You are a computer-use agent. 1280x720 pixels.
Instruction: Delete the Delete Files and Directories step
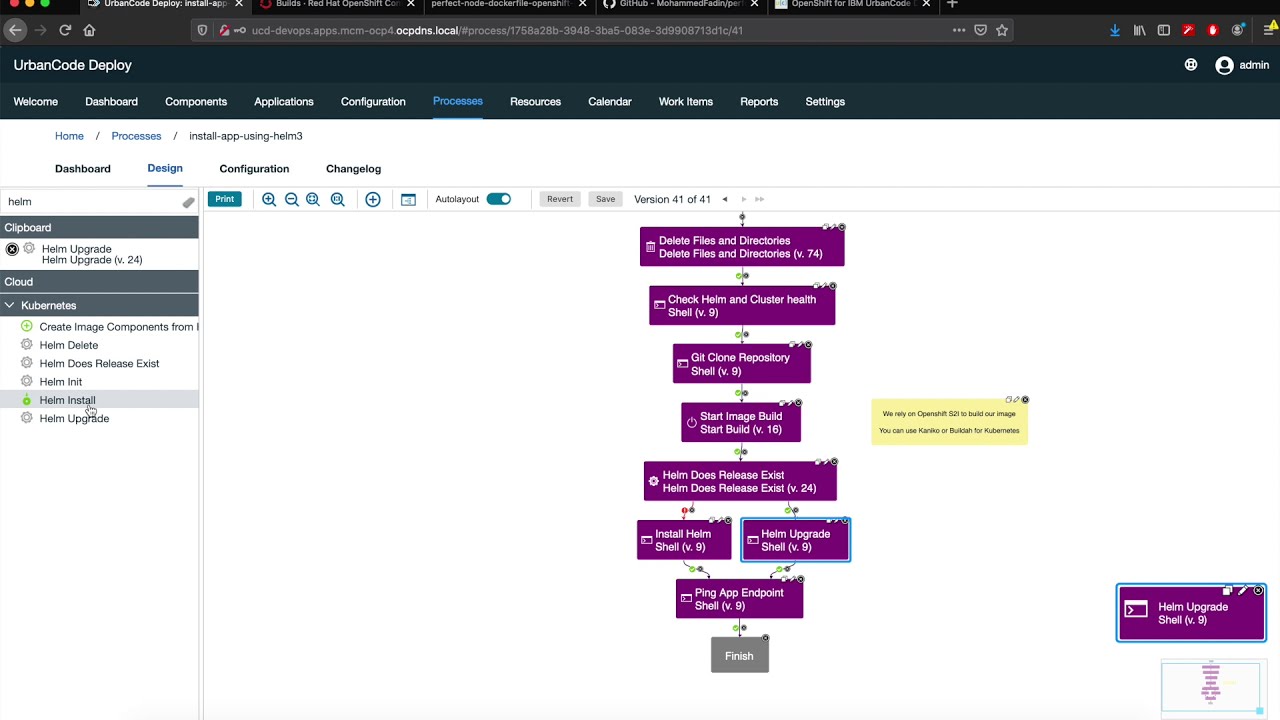(x=842, y=227)
